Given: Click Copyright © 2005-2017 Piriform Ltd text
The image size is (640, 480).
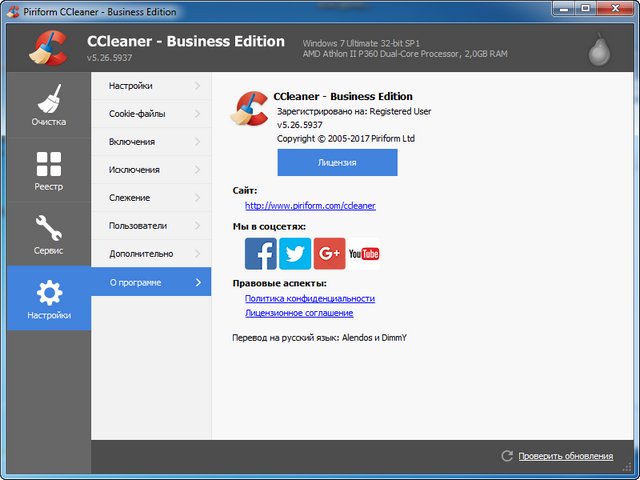Looking at the screenshot, I should point(346,139).
